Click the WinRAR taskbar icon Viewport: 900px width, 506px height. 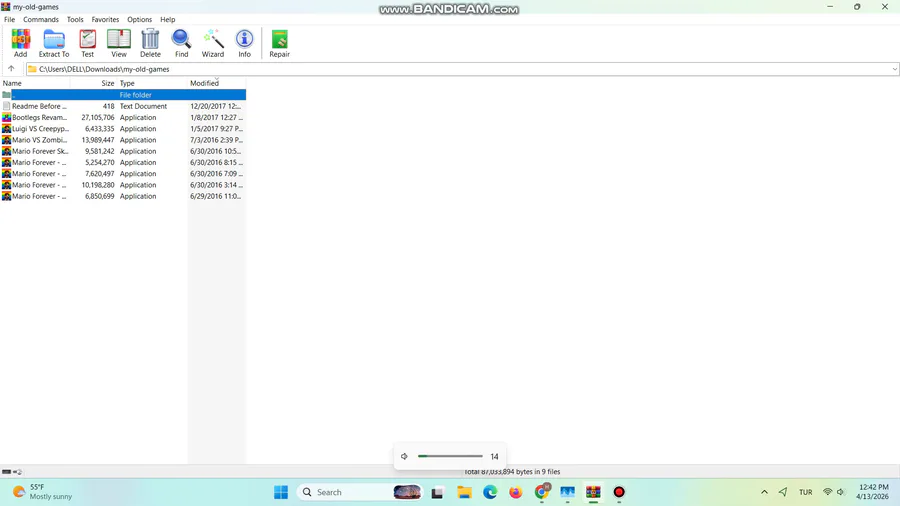593,492
